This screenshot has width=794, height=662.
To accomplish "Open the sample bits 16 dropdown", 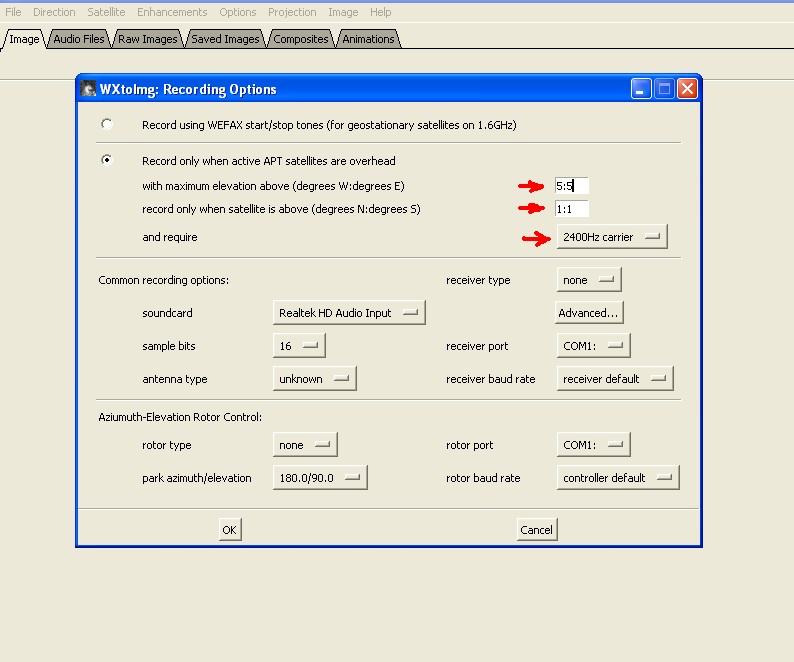I will [299, 345].
